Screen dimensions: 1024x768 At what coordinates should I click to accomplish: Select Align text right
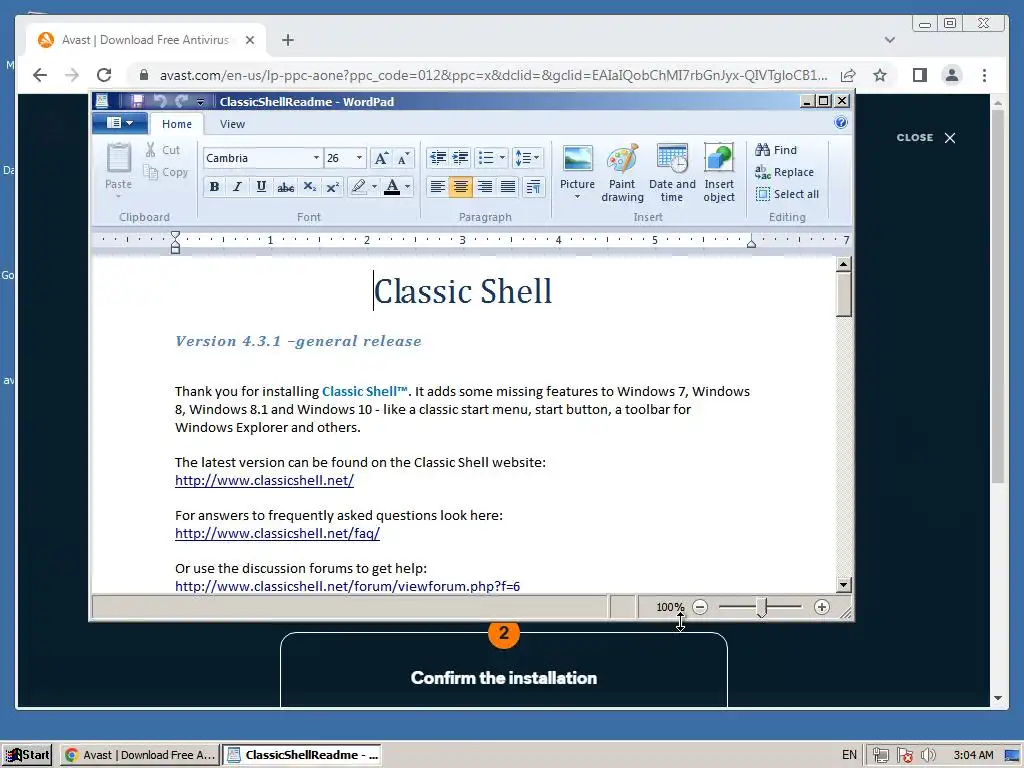[x=485, y=187]
